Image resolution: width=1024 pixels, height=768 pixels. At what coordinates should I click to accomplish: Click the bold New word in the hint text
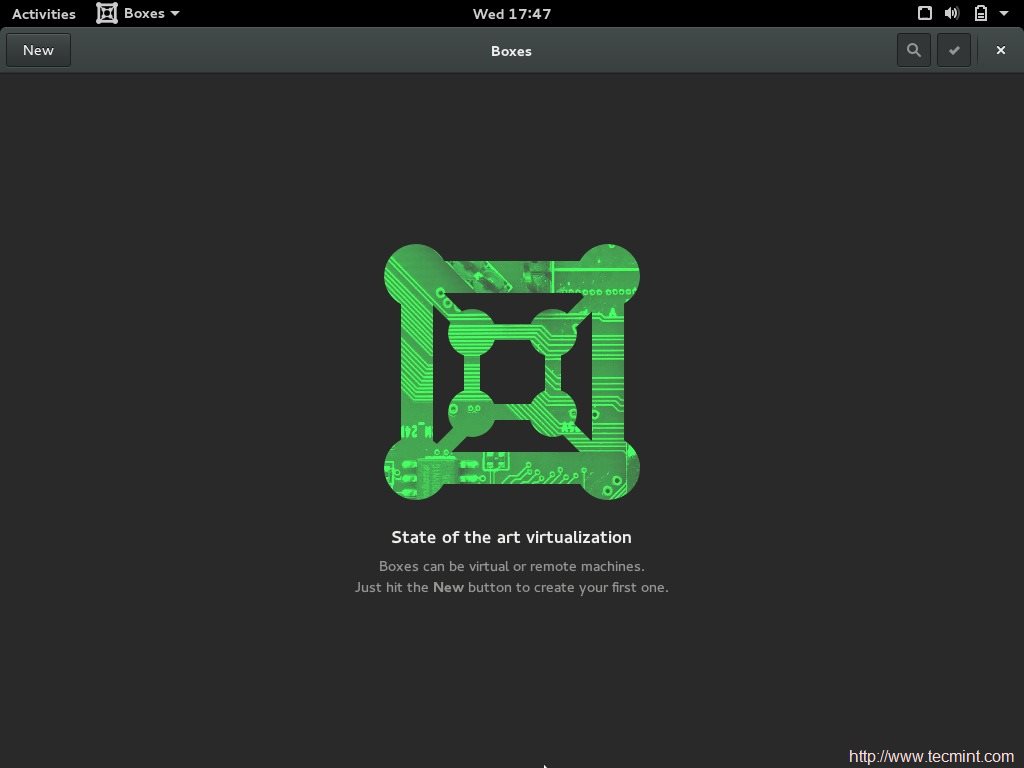pos(448,587)
